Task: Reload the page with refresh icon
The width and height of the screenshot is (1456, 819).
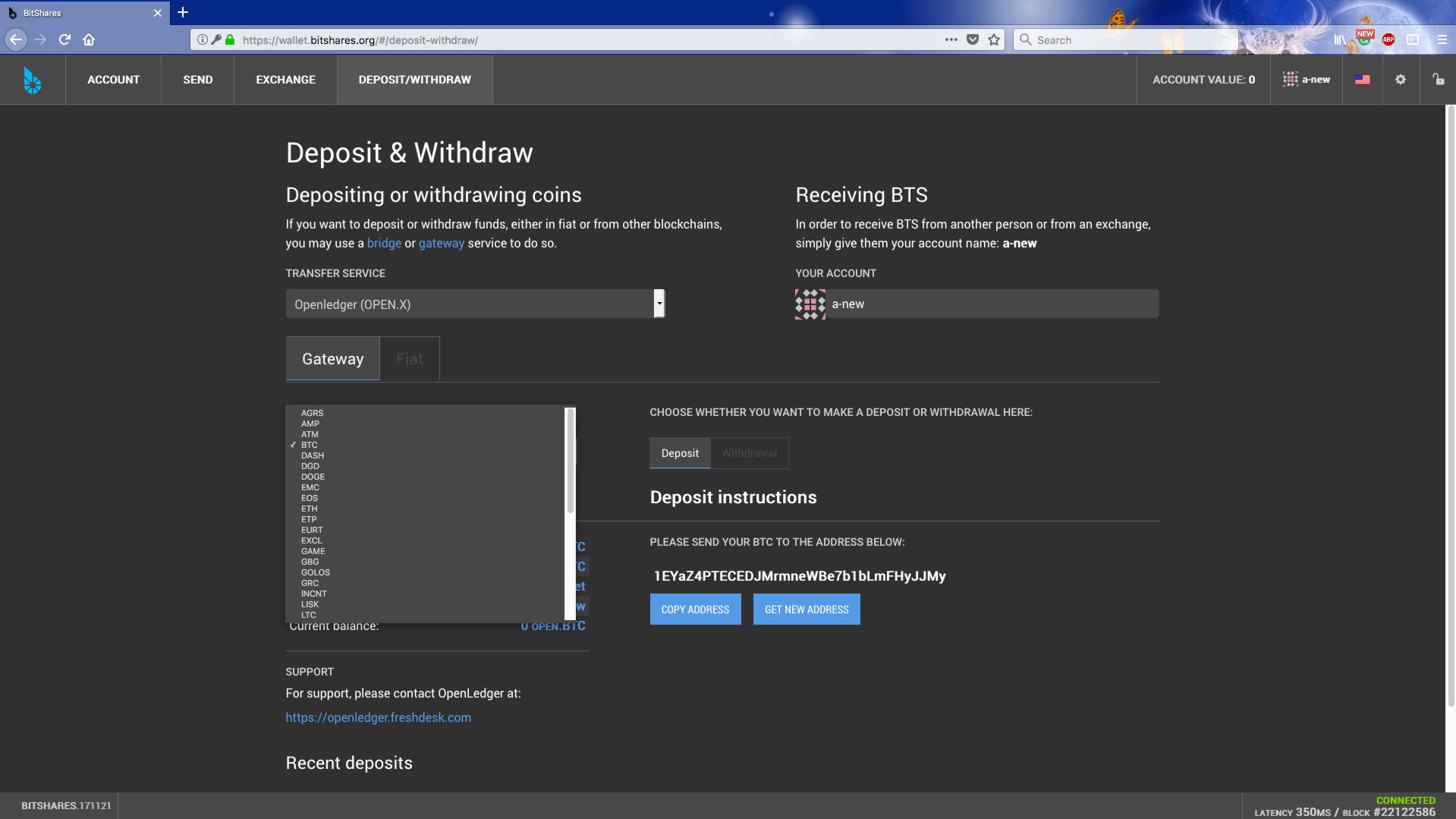Action: click(64, 39)
